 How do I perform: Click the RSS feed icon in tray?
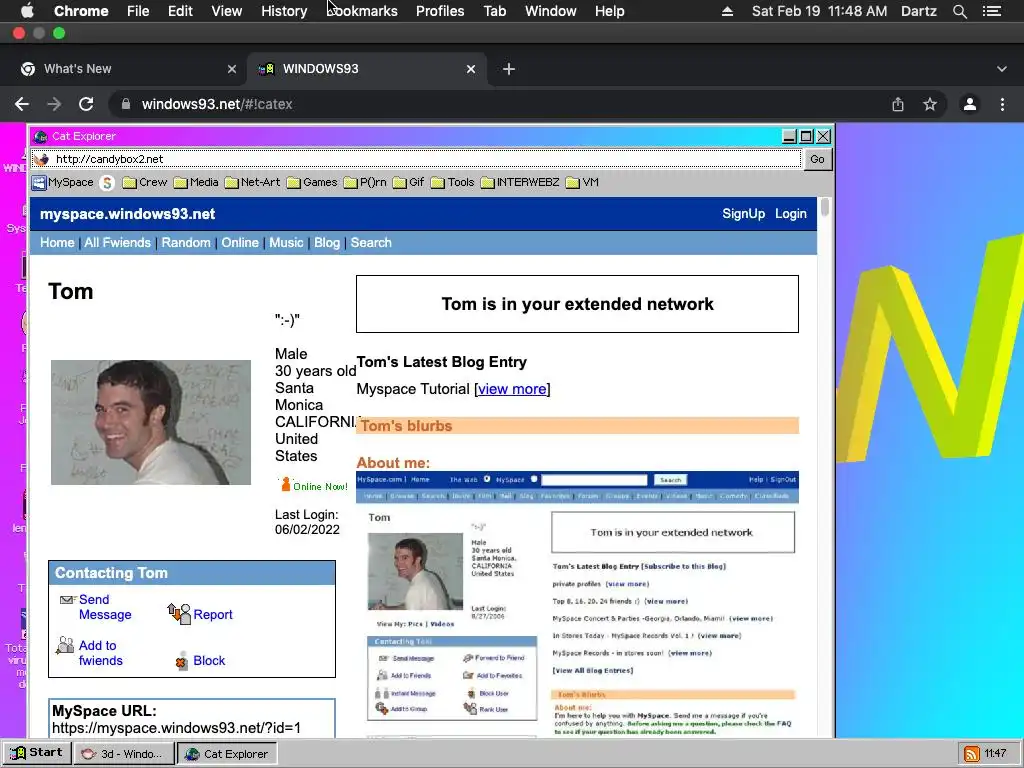coord(972,754)
